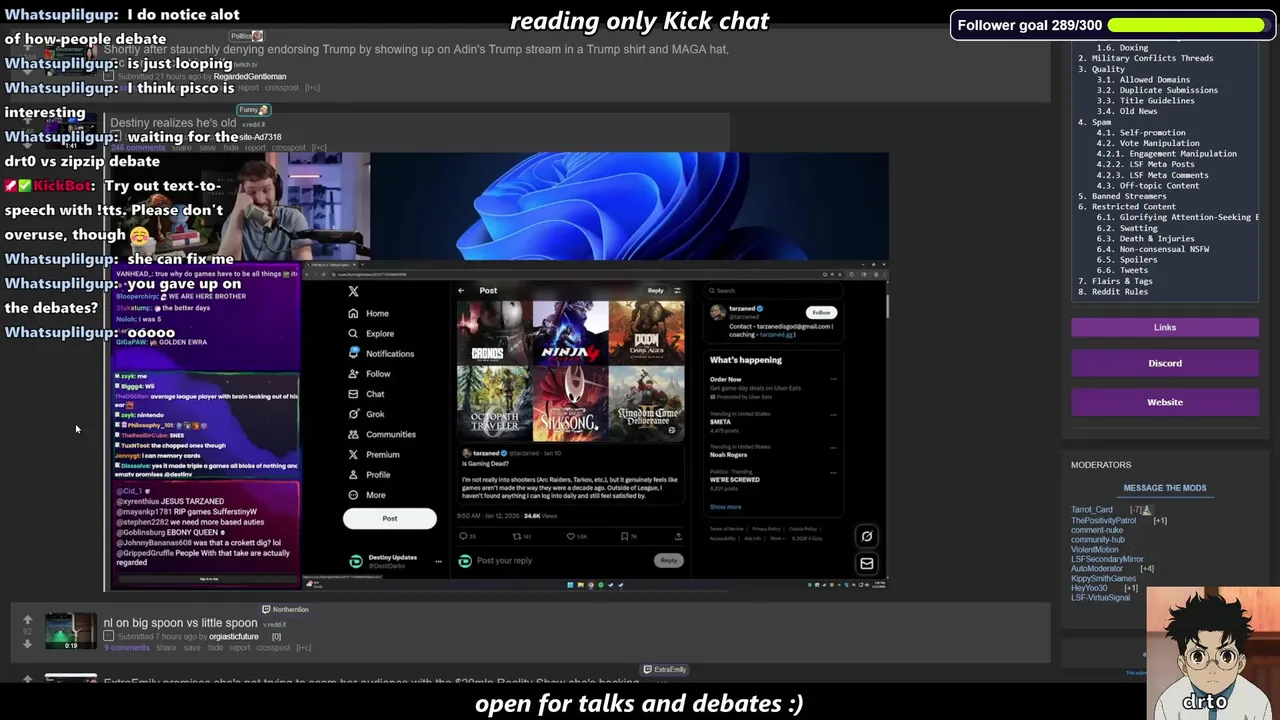Click Reply button in the Post header

pyautogui.click(x=655, y=291)
